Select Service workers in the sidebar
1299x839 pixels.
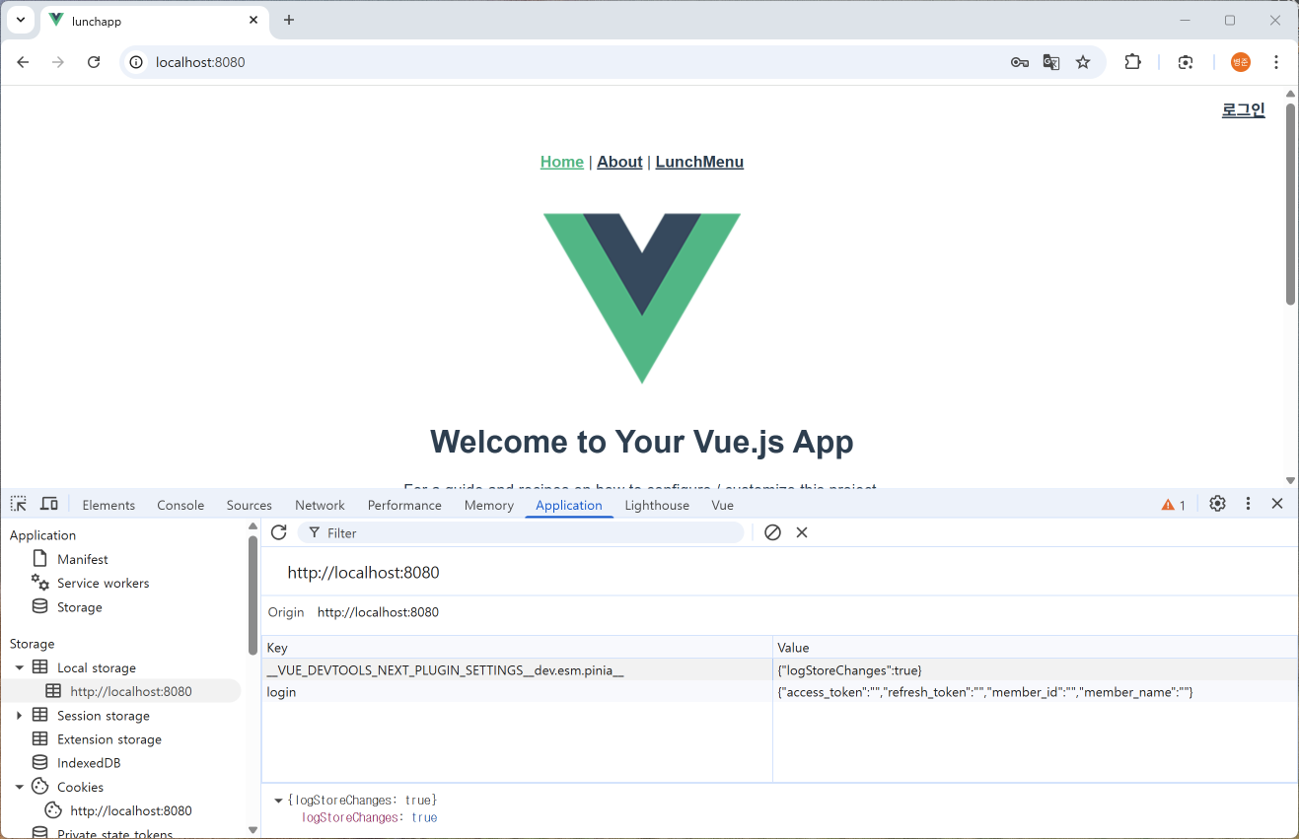tap(103, 583)
